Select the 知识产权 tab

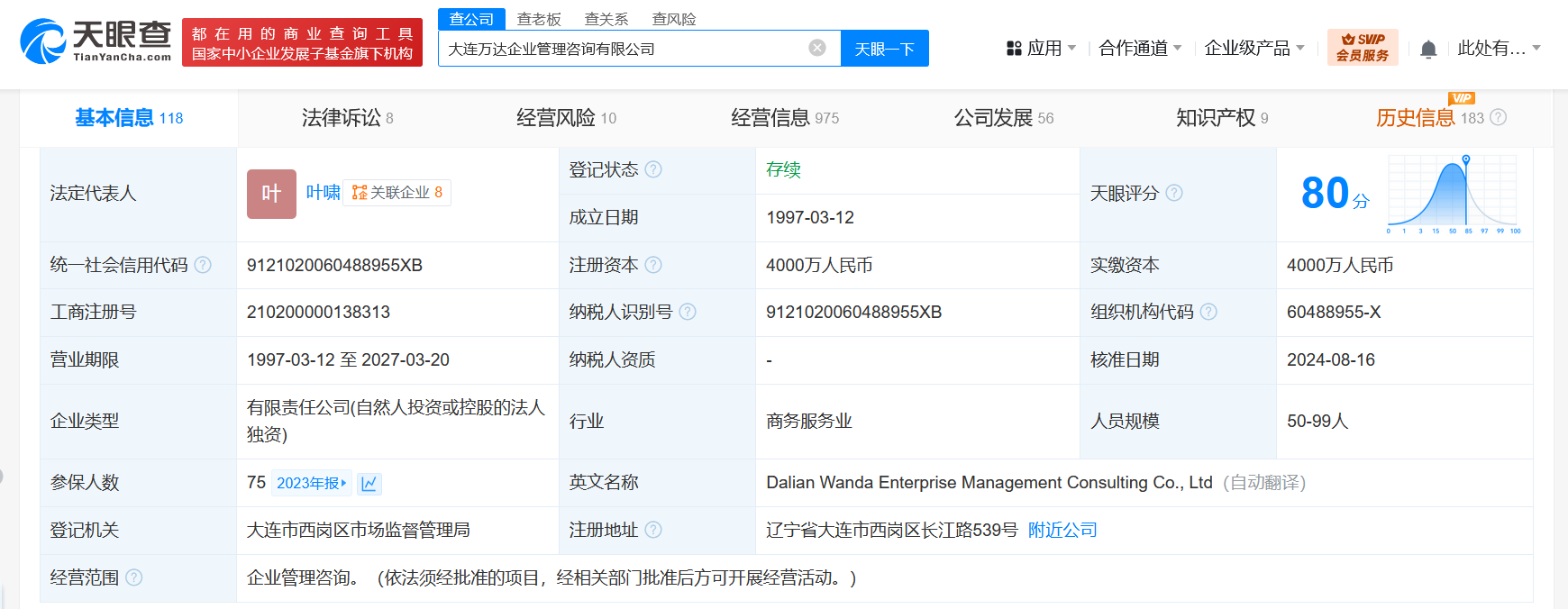(1222, 118)
